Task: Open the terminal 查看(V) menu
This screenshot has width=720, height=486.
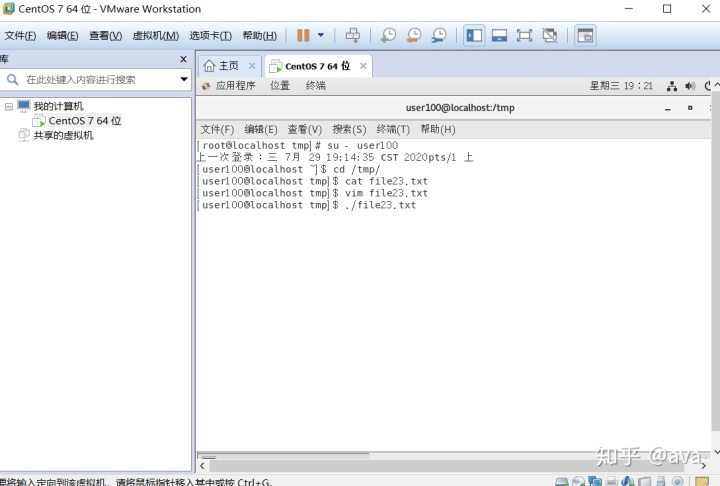Action: click(x=304, y=130)
